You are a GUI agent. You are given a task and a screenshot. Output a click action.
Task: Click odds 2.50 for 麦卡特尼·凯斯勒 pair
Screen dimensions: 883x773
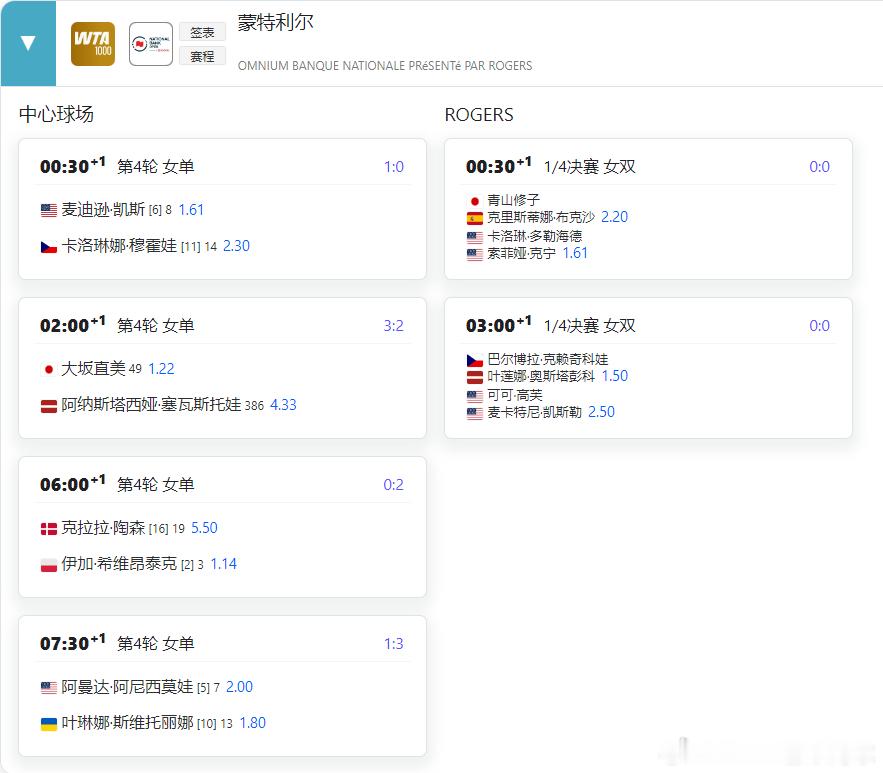pos(601,412)
